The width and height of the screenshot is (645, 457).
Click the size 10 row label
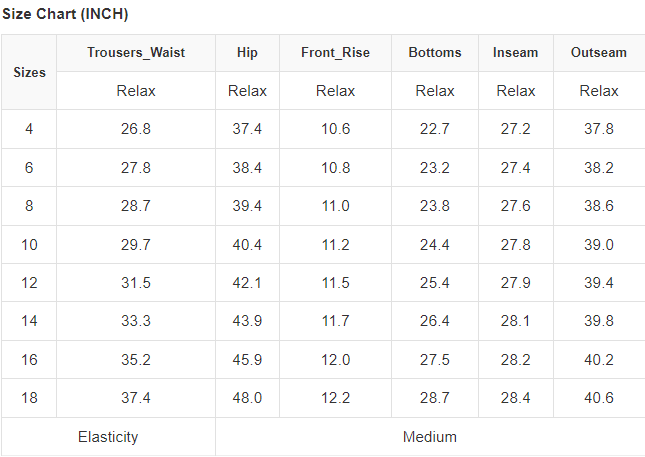pos(29,245)
